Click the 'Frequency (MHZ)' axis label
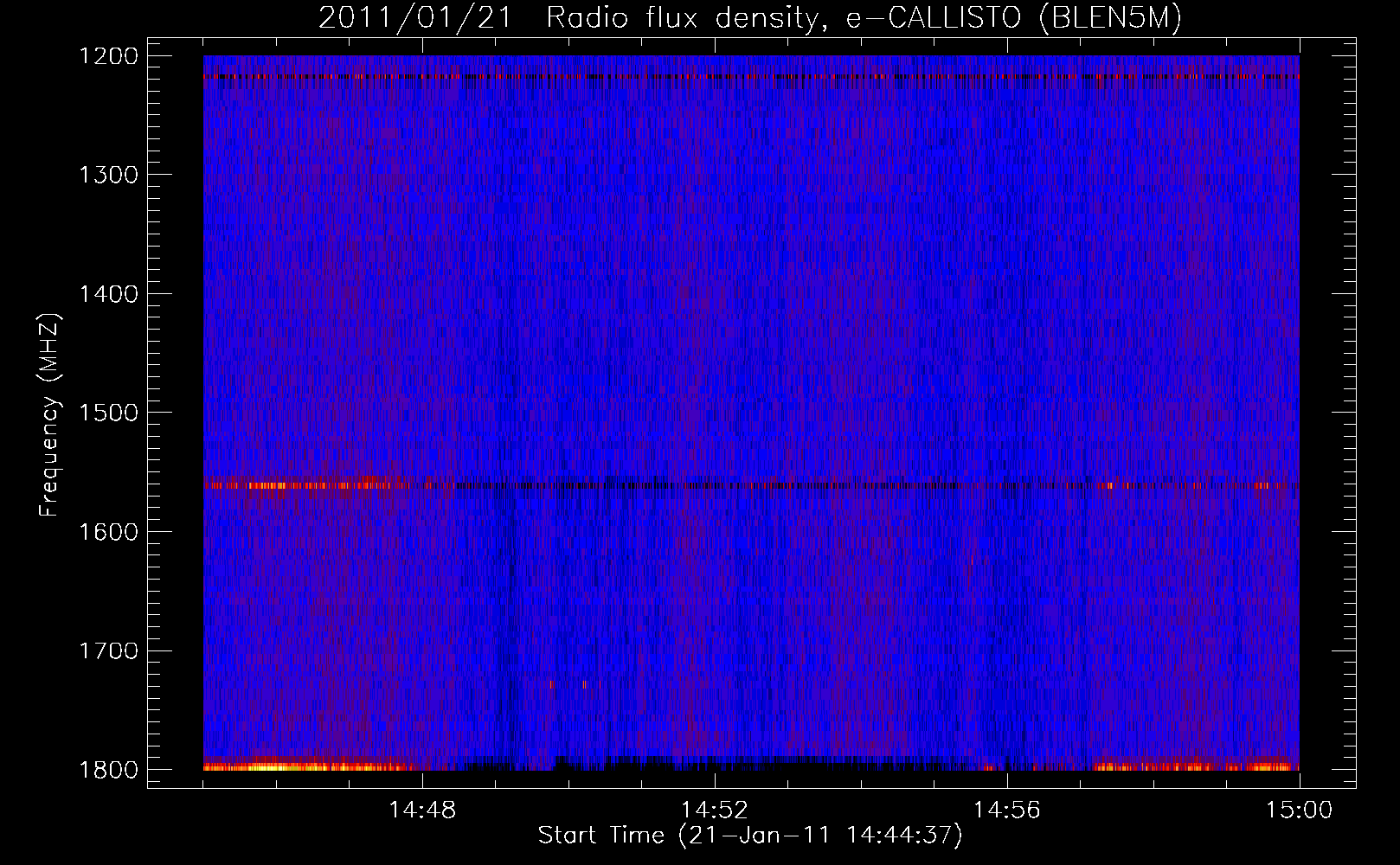The height and width of the screenshot is (865, 1400). [x=49, y=415]
